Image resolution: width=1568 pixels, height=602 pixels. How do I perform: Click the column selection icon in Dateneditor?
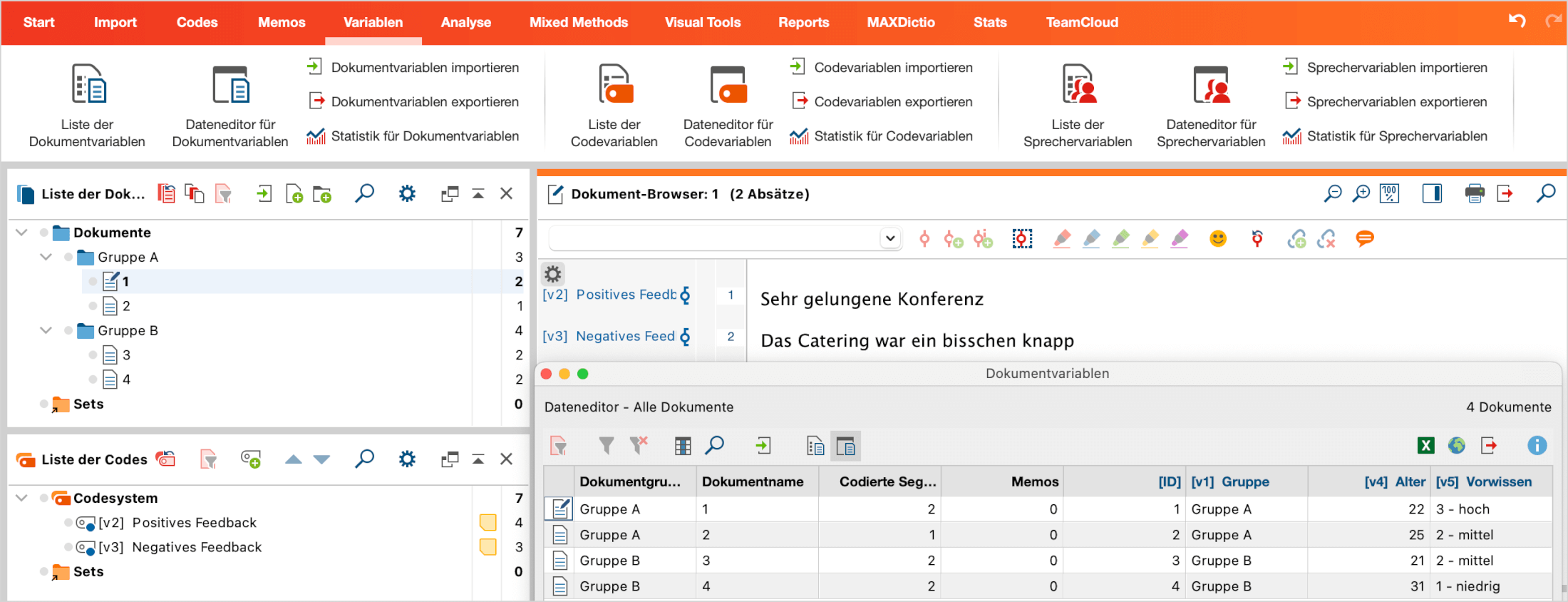coord(683,446)
